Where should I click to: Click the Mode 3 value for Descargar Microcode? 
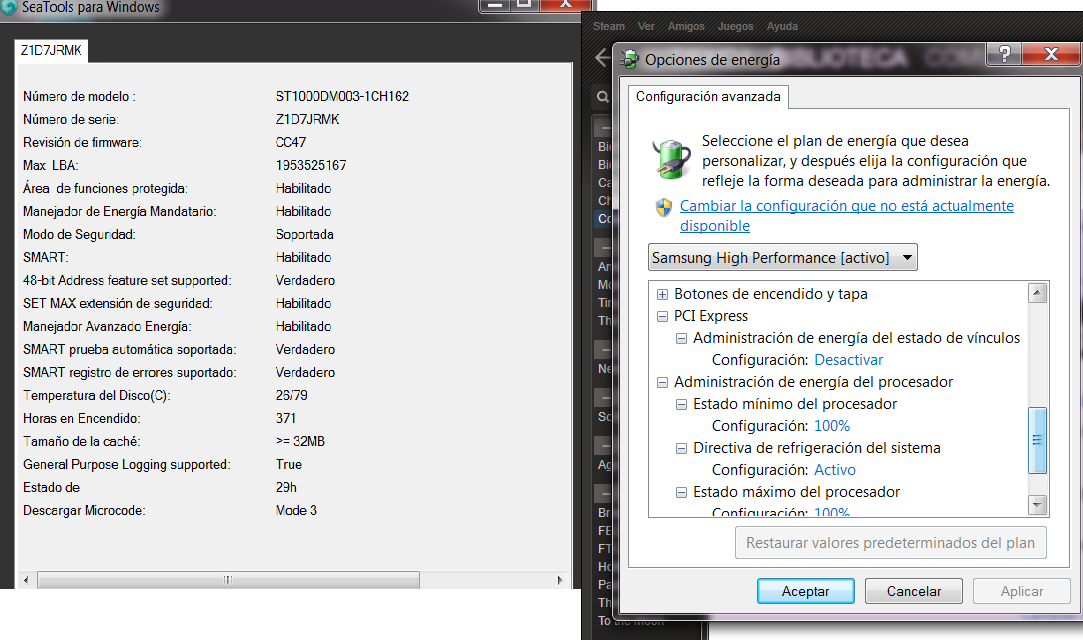[296, 510]
